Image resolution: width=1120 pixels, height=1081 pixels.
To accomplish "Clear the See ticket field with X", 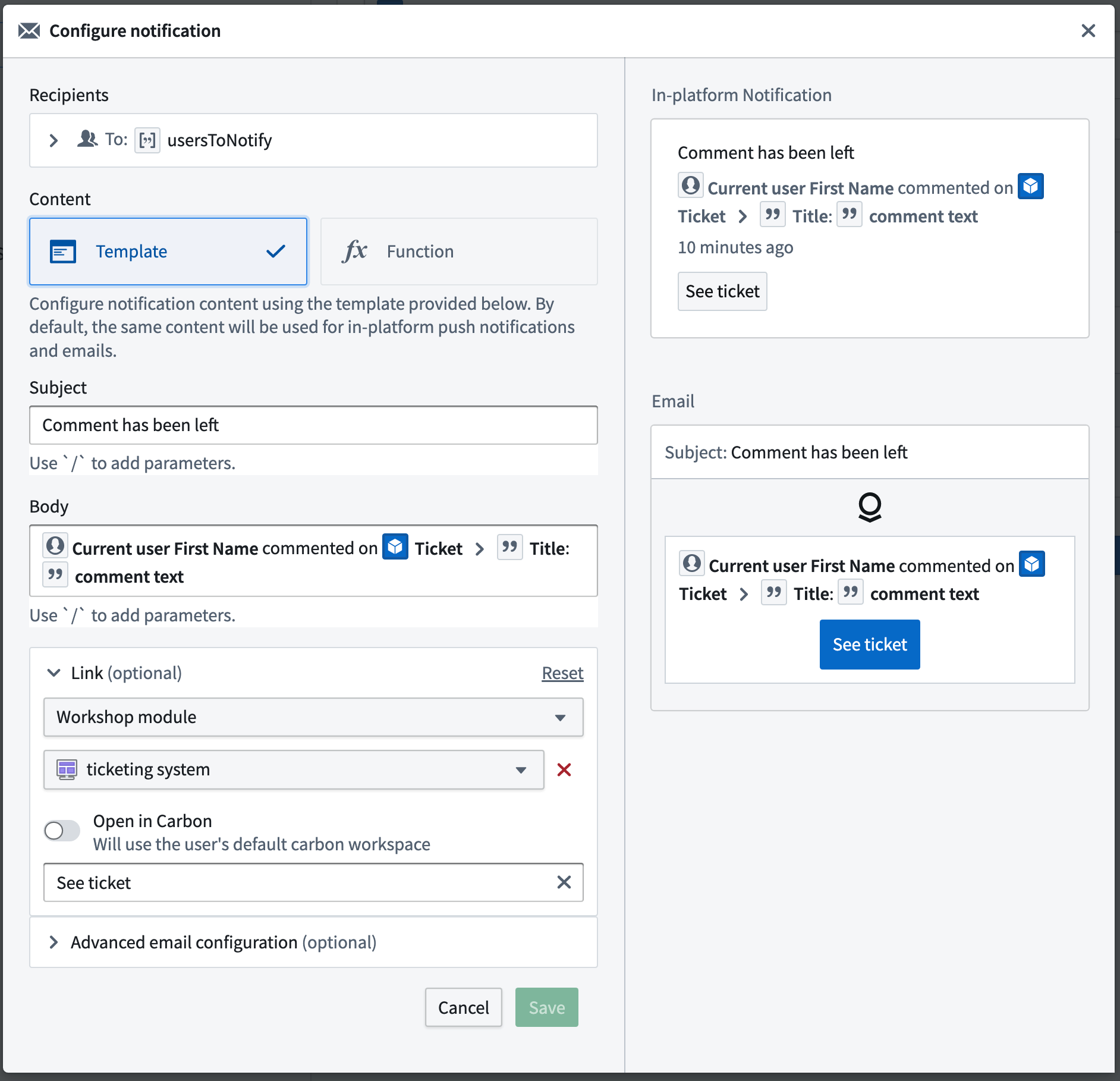I will pos(564,882).
